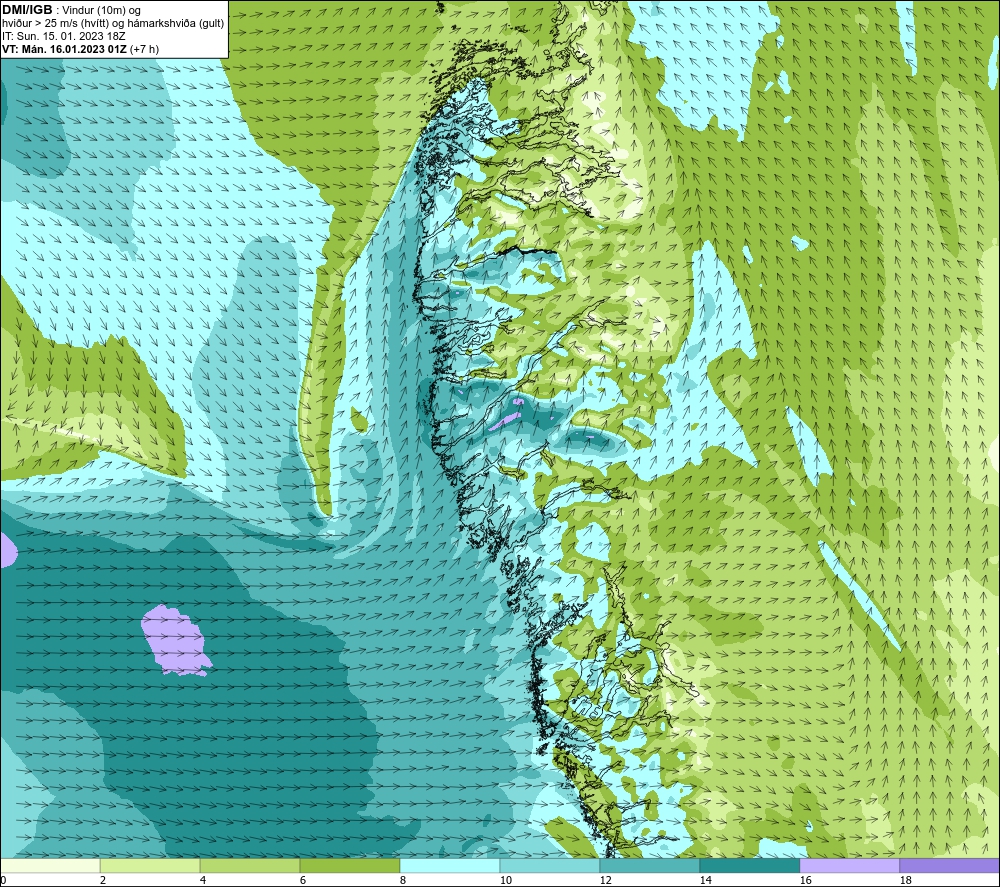Click the legend scale value "18"

[x=906, y=880]
